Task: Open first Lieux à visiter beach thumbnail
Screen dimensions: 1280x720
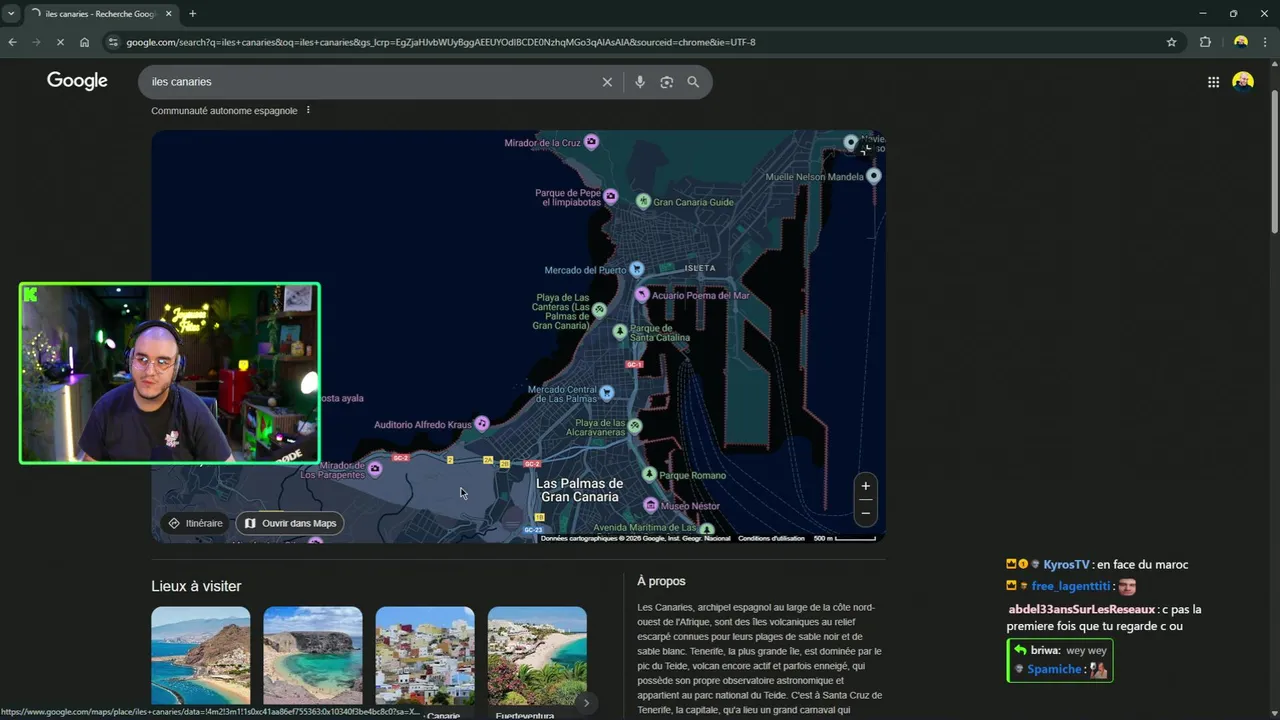Action: coord(200,655)
